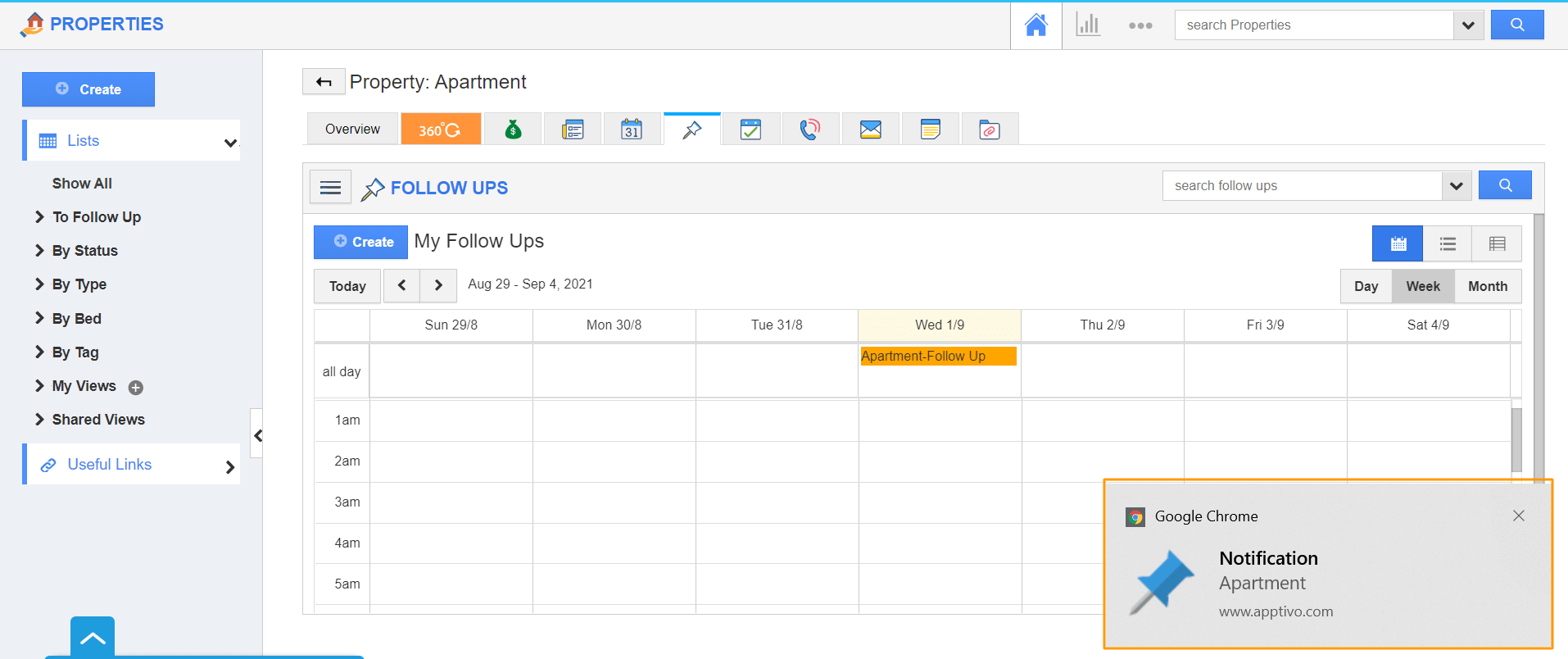Open the orange Apartment-Follow Up event
Screen dimensions: 1568x659
[x=937, y=356]
